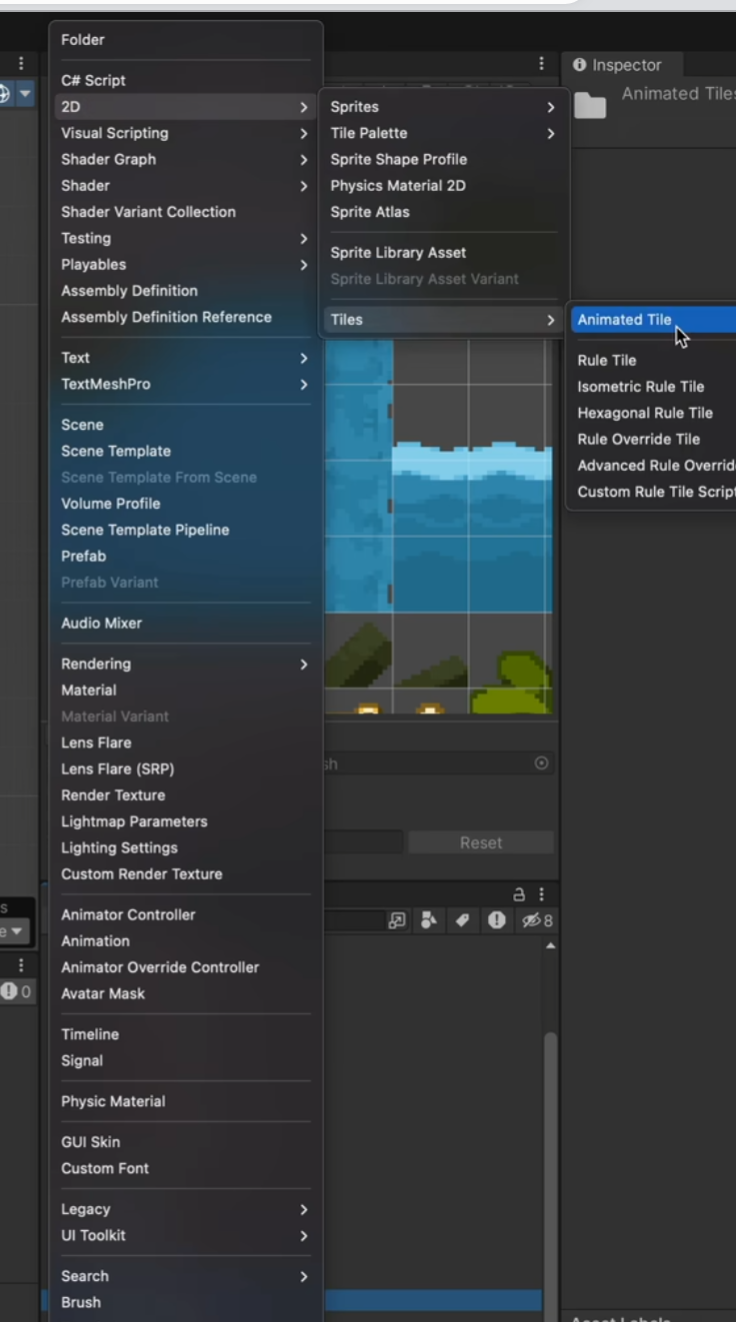
Task: Click the folder icon in the Inspector header
Action: coord(590,106)
